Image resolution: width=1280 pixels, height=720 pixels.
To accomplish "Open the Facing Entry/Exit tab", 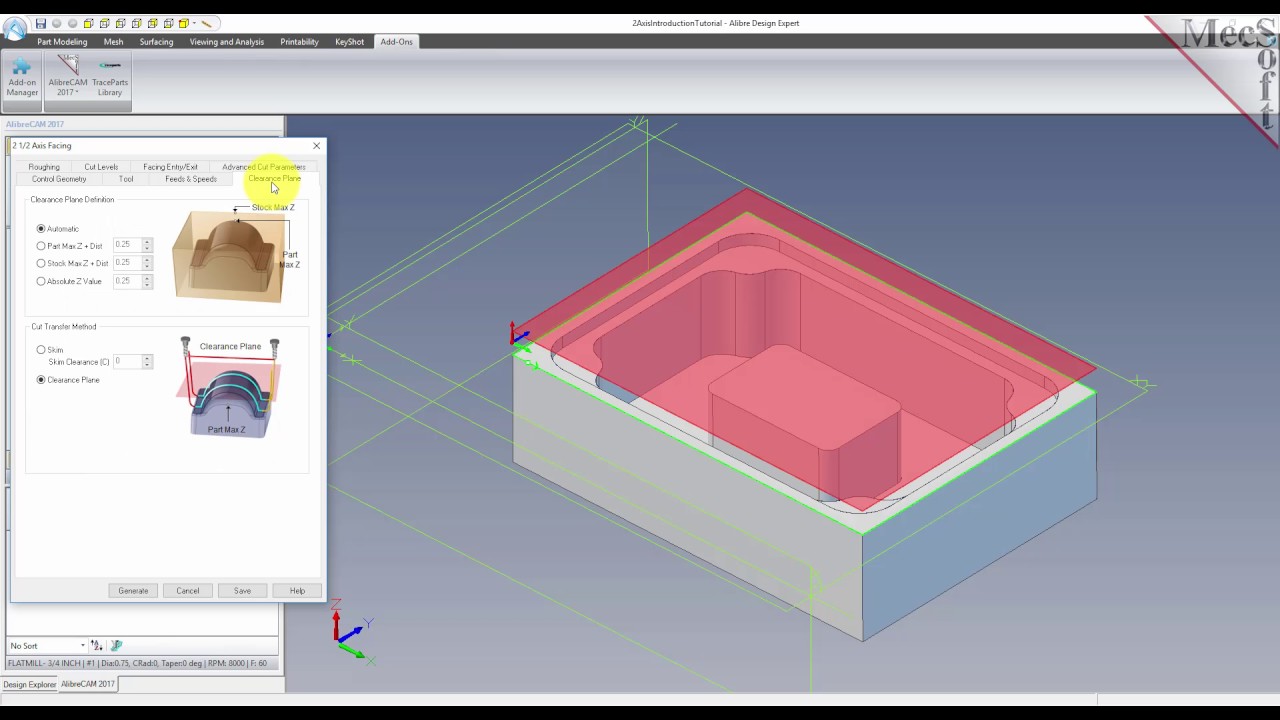I will (x=170, y=167).
